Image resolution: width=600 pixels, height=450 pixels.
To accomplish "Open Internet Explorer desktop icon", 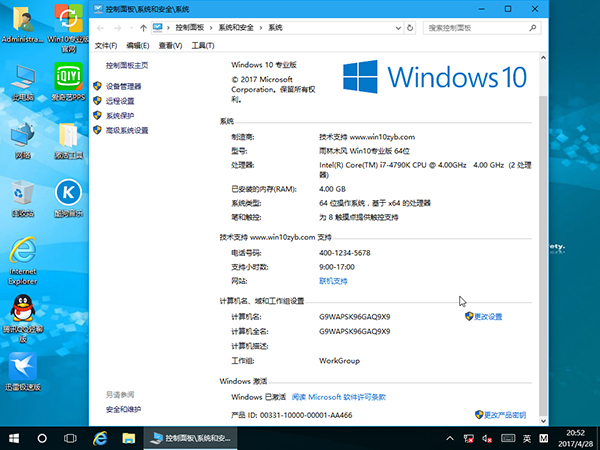I will pos(21,250).
